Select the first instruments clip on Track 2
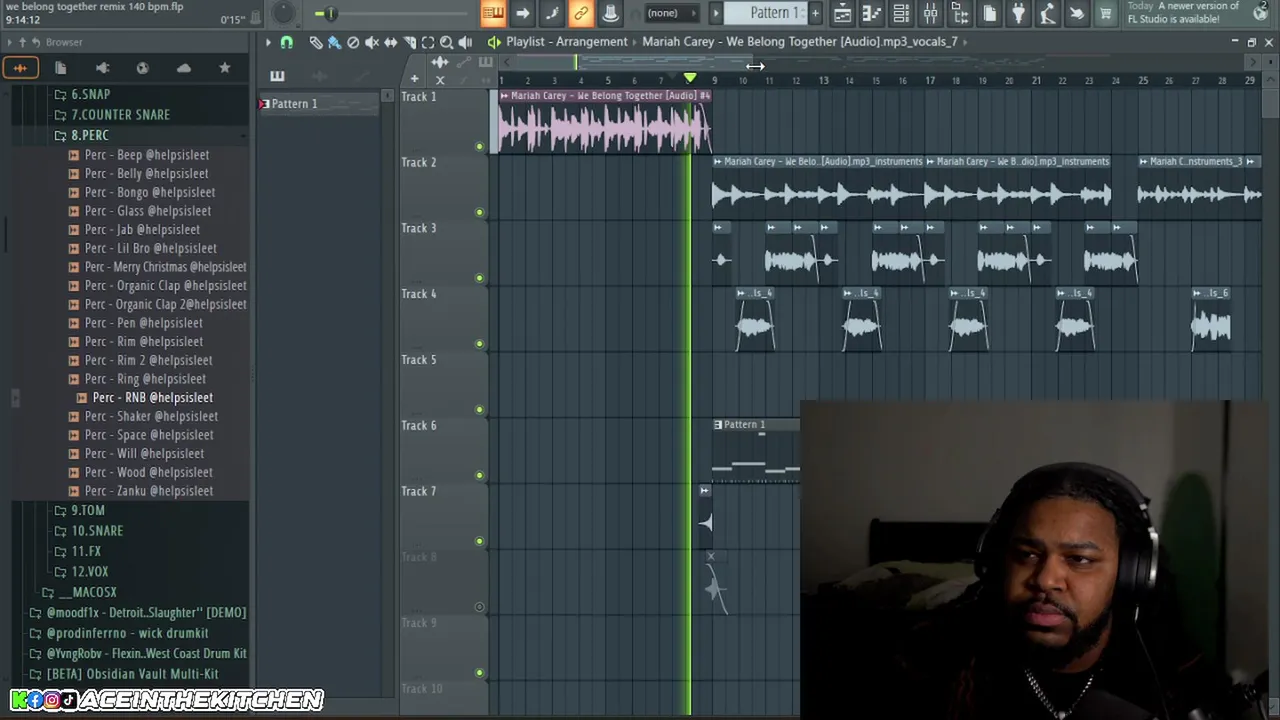The width and height of the screenshot is (1280, 720). click(818, 185)
